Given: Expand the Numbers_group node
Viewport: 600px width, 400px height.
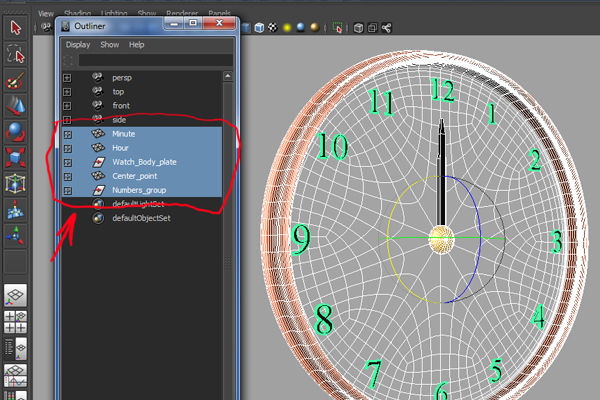Looking at the screenshot, I should [x=68, y=191].
